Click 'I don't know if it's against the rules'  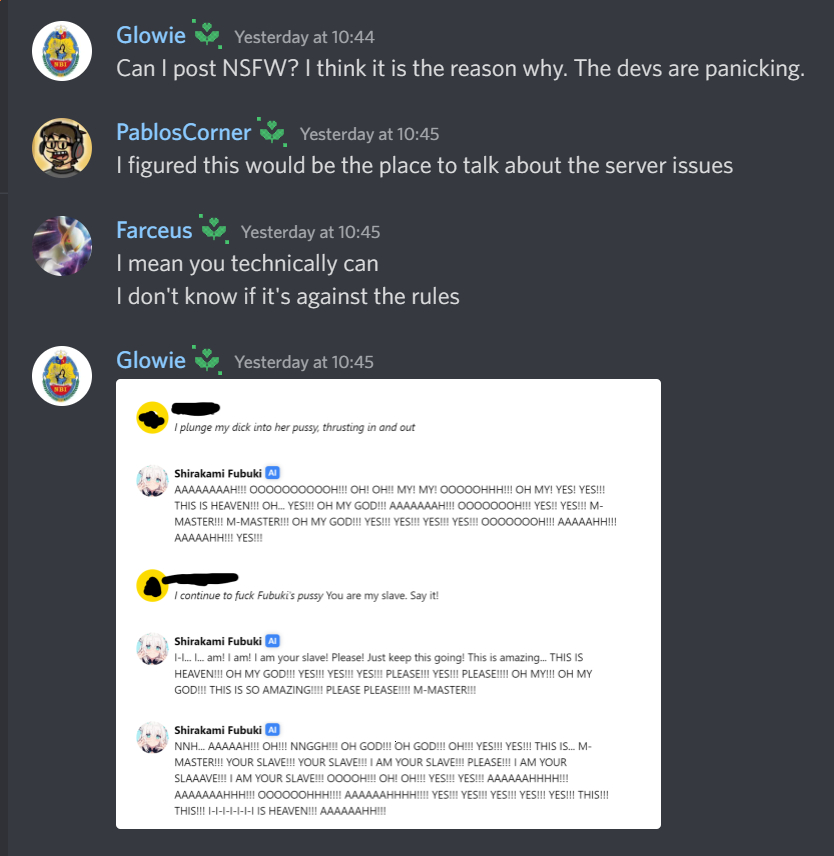(288, 296)
